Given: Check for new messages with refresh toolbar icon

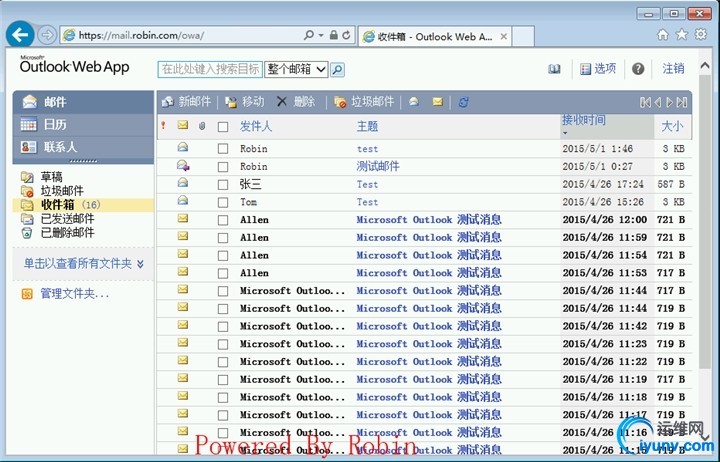Looking at the screenshot, I should [x=463, y=102].
